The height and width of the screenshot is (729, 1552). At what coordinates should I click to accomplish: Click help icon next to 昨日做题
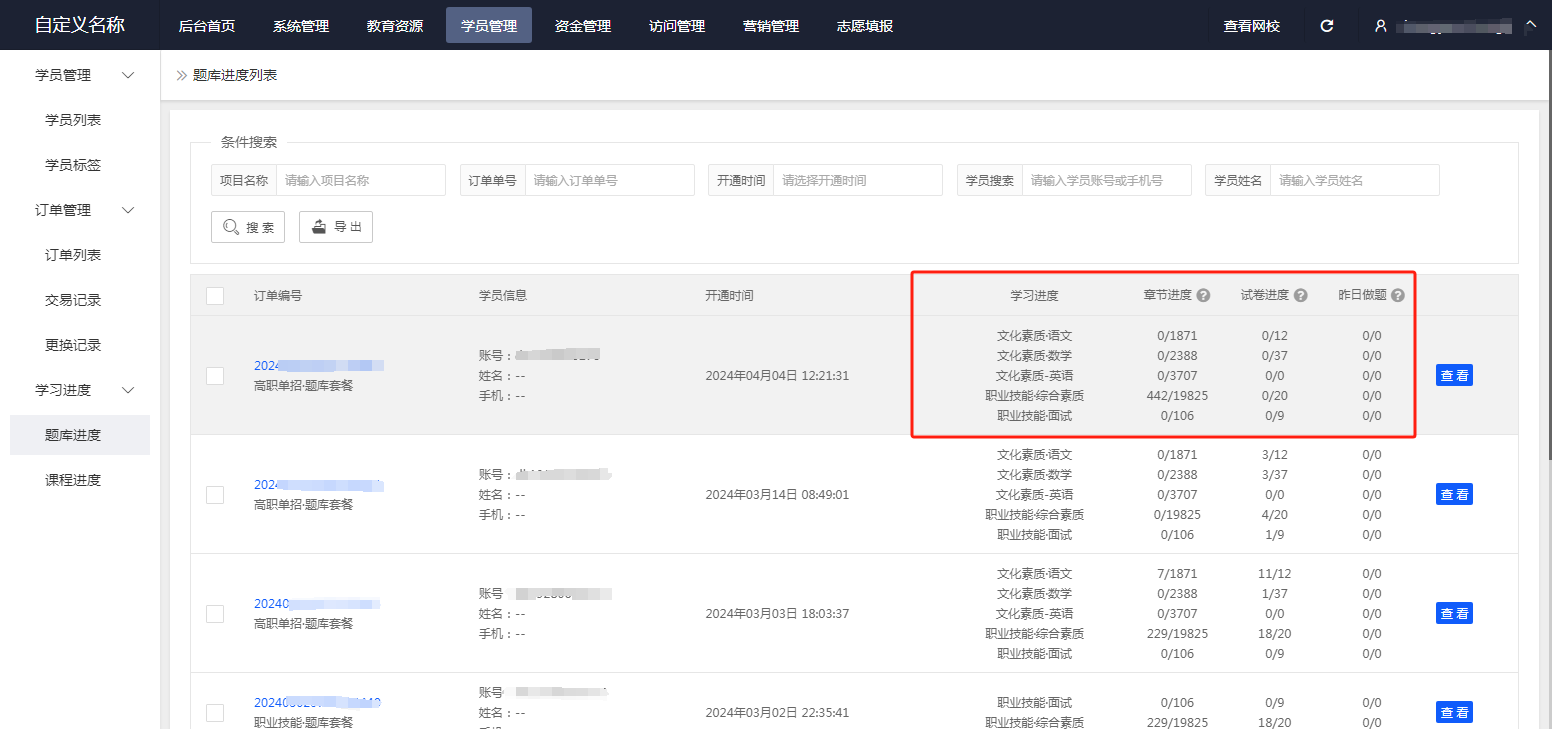[x=1397, y=296]
